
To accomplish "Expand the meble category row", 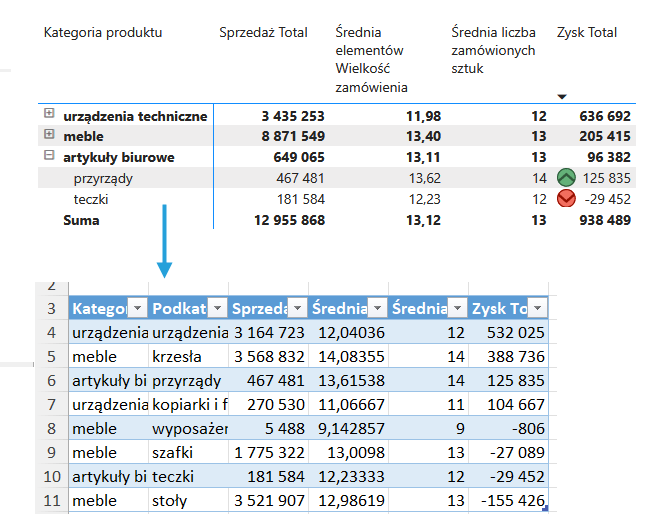I will 49,136.
